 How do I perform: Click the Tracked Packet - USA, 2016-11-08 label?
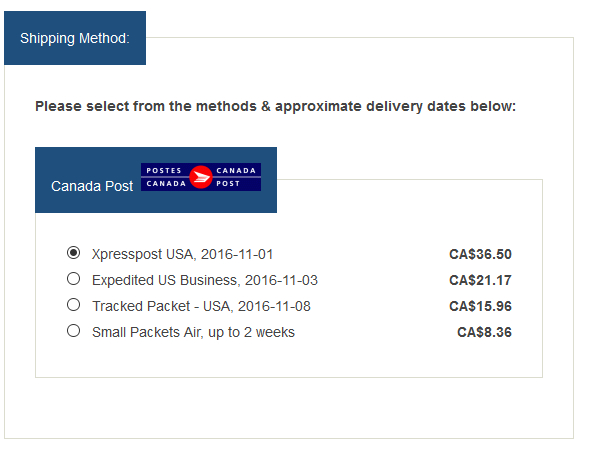coord(201,306)
